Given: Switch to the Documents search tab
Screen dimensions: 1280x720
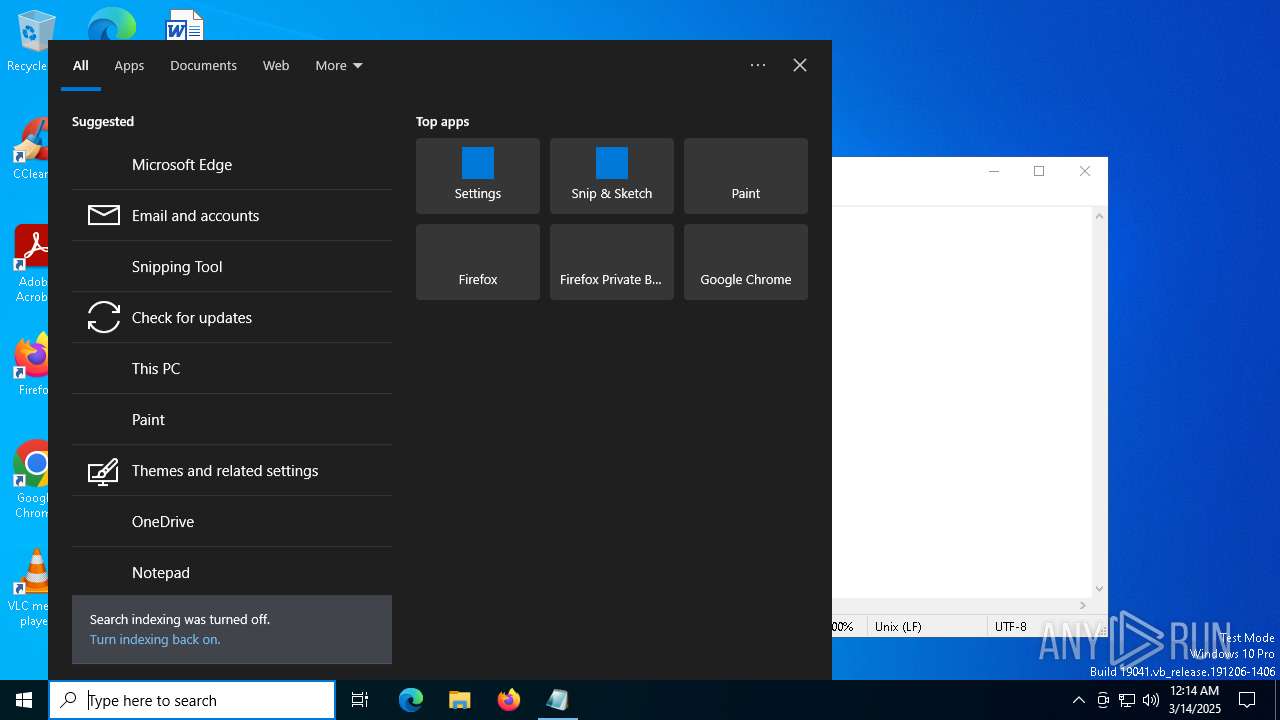Looking at the screenshot, I should click(x=203, y=66).
